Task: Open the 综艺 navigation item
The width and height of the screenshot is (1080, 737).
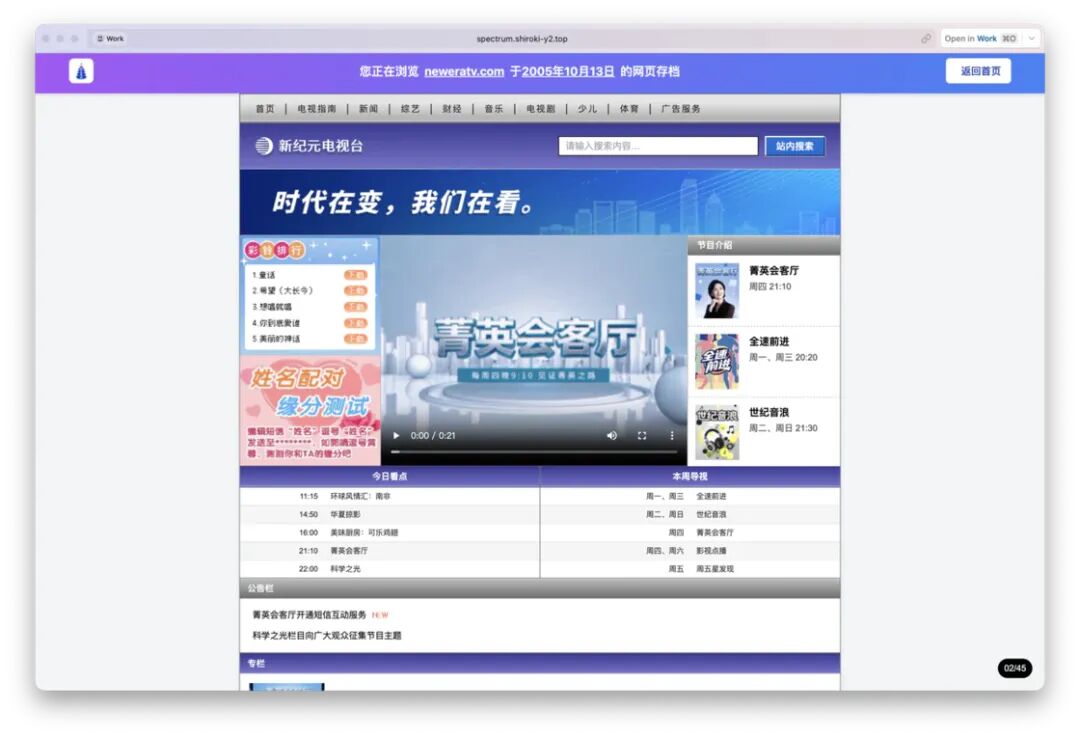Action: (411, 109)
